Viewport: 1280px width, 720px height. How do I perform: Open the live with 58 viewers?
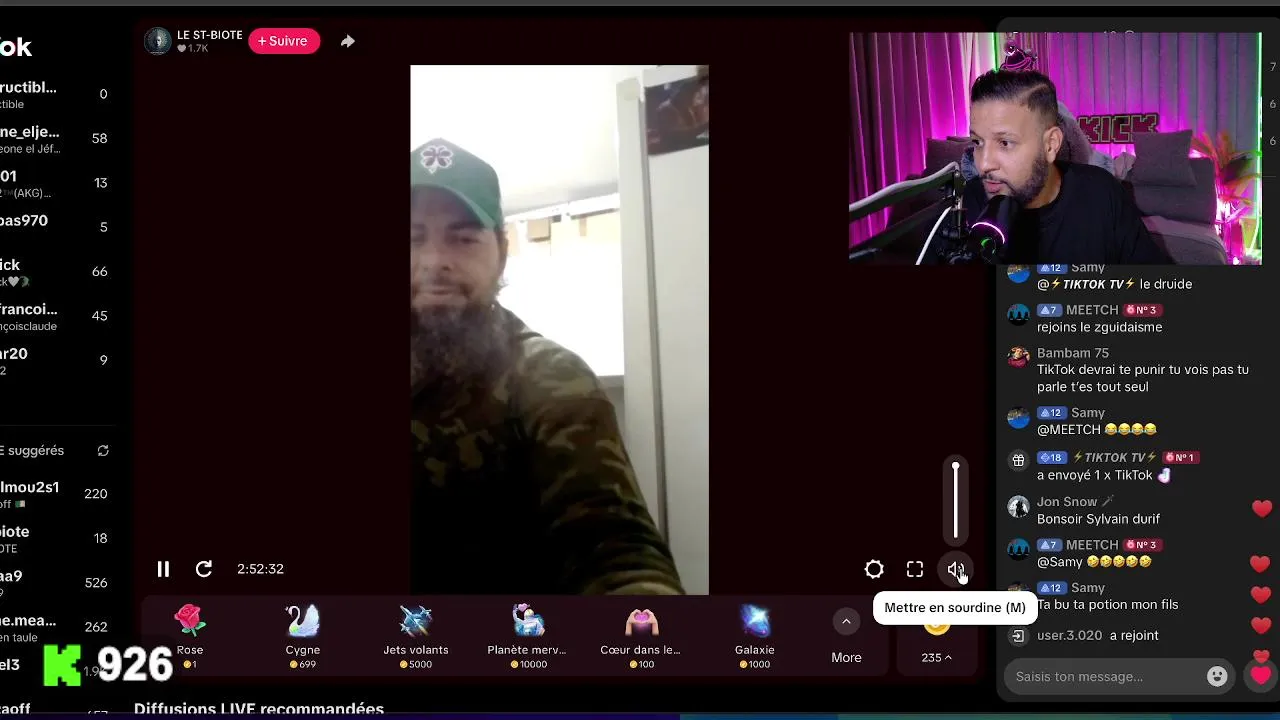pyautogui.click(x=55, y=139)
